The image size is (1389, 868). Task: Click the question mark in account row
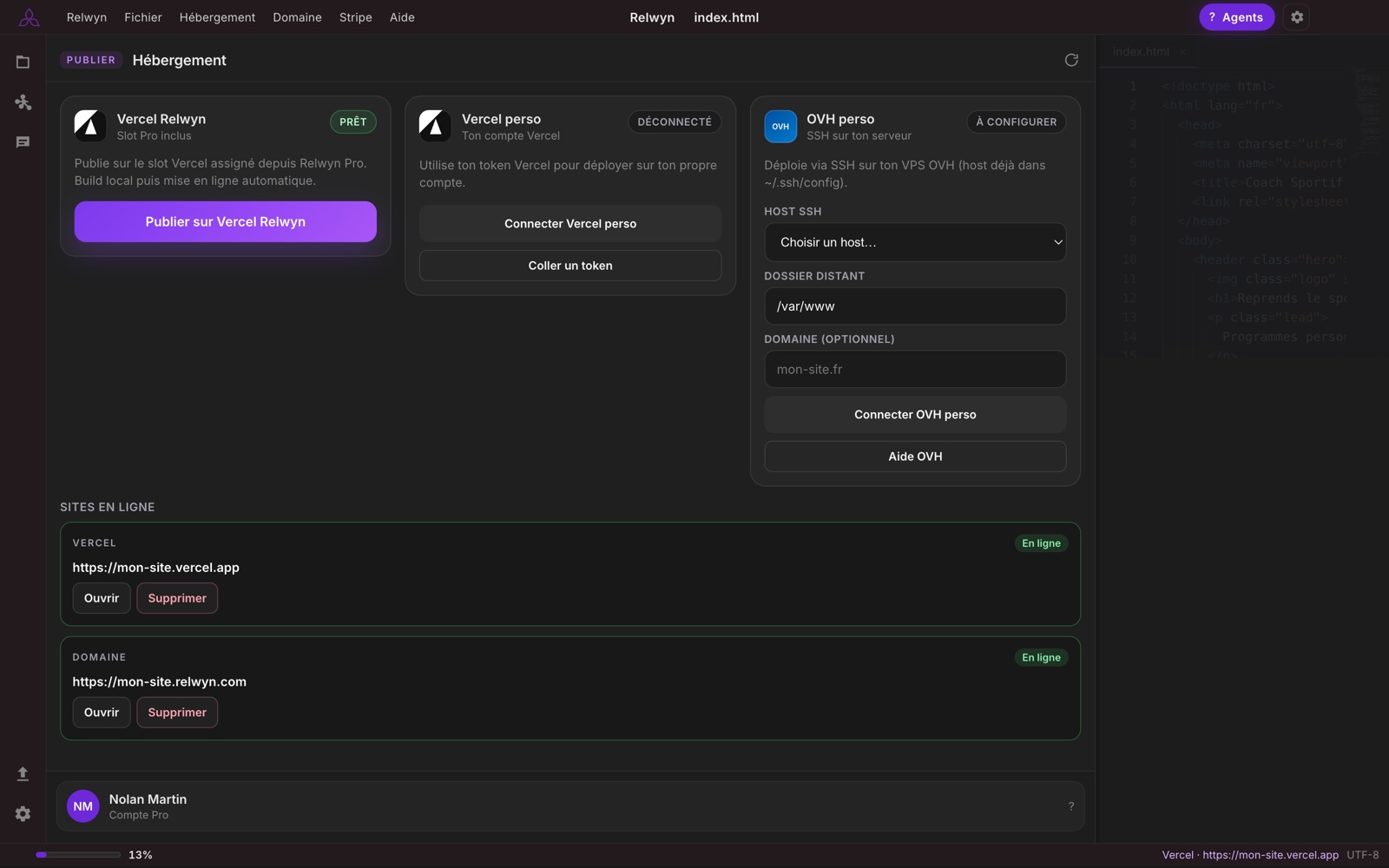coord(1071,806)
